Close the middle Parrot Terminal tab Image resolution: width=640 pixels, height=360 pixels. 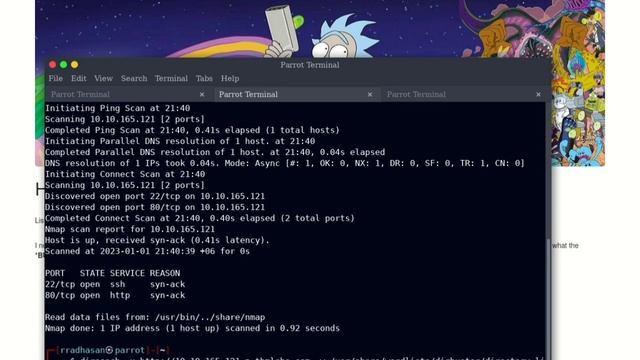coord(370,95)
